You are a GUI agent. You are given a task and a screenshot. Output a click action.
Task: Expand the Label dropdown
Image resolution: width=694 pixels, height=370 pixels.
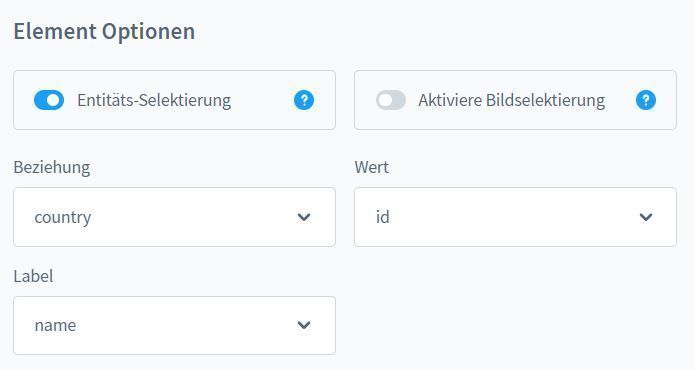pyautogui.click(x=174, y=325)
